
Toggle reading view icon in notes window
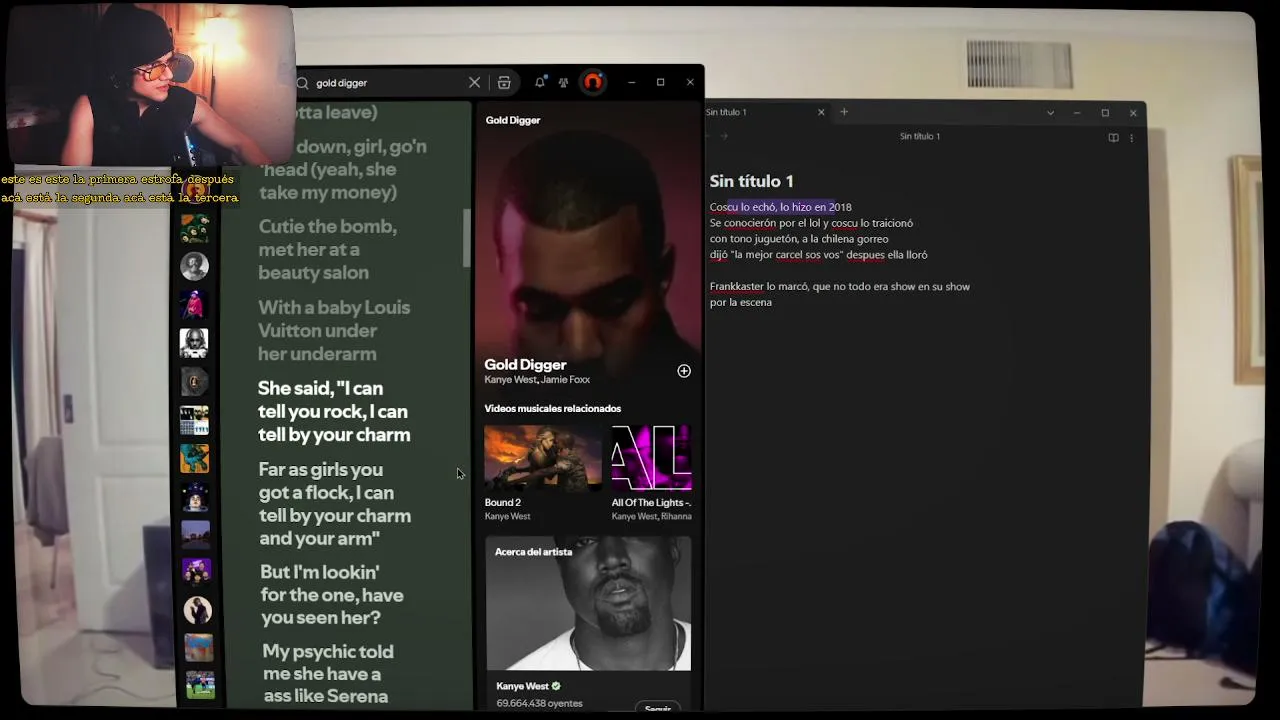(1113, 138)
